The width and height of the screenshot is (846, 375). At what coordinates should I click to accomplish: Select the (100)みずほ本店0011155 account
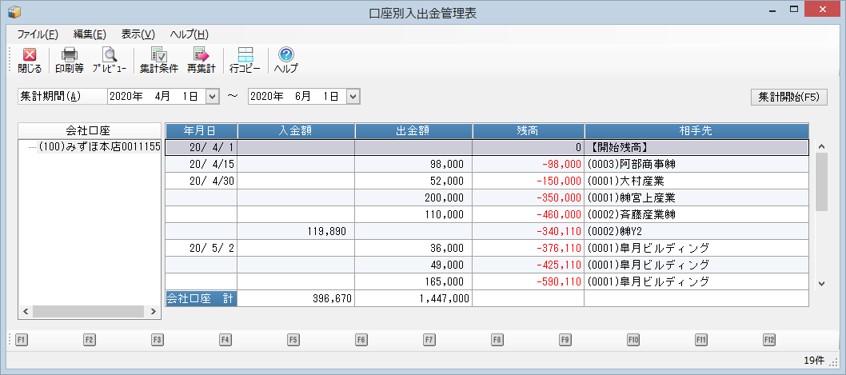point(99,147)
